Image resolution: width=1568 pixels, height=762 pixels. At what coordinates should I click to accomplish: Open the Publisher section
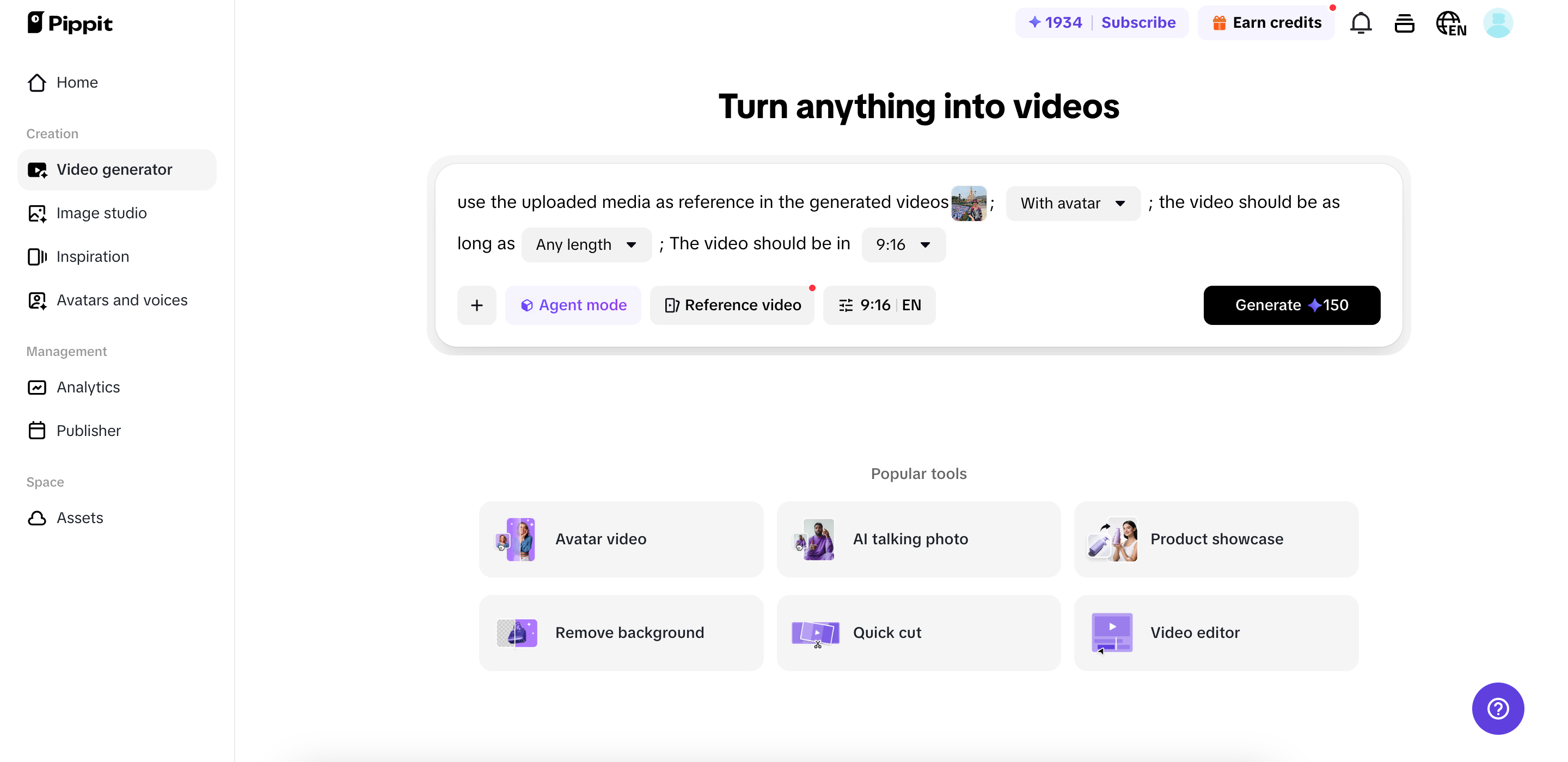(89, 431)
